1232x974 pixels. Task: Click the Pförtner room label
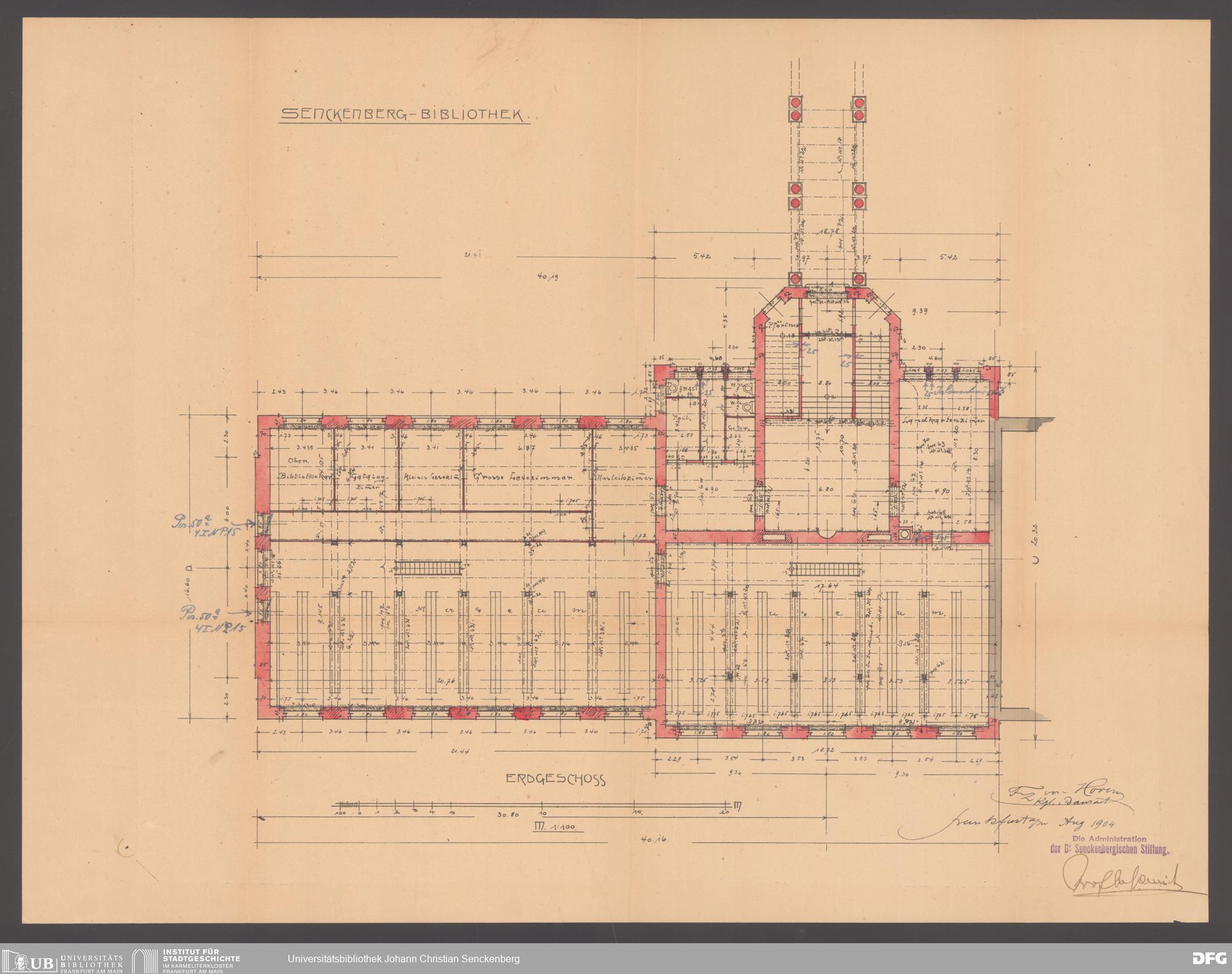pos(782,324)
